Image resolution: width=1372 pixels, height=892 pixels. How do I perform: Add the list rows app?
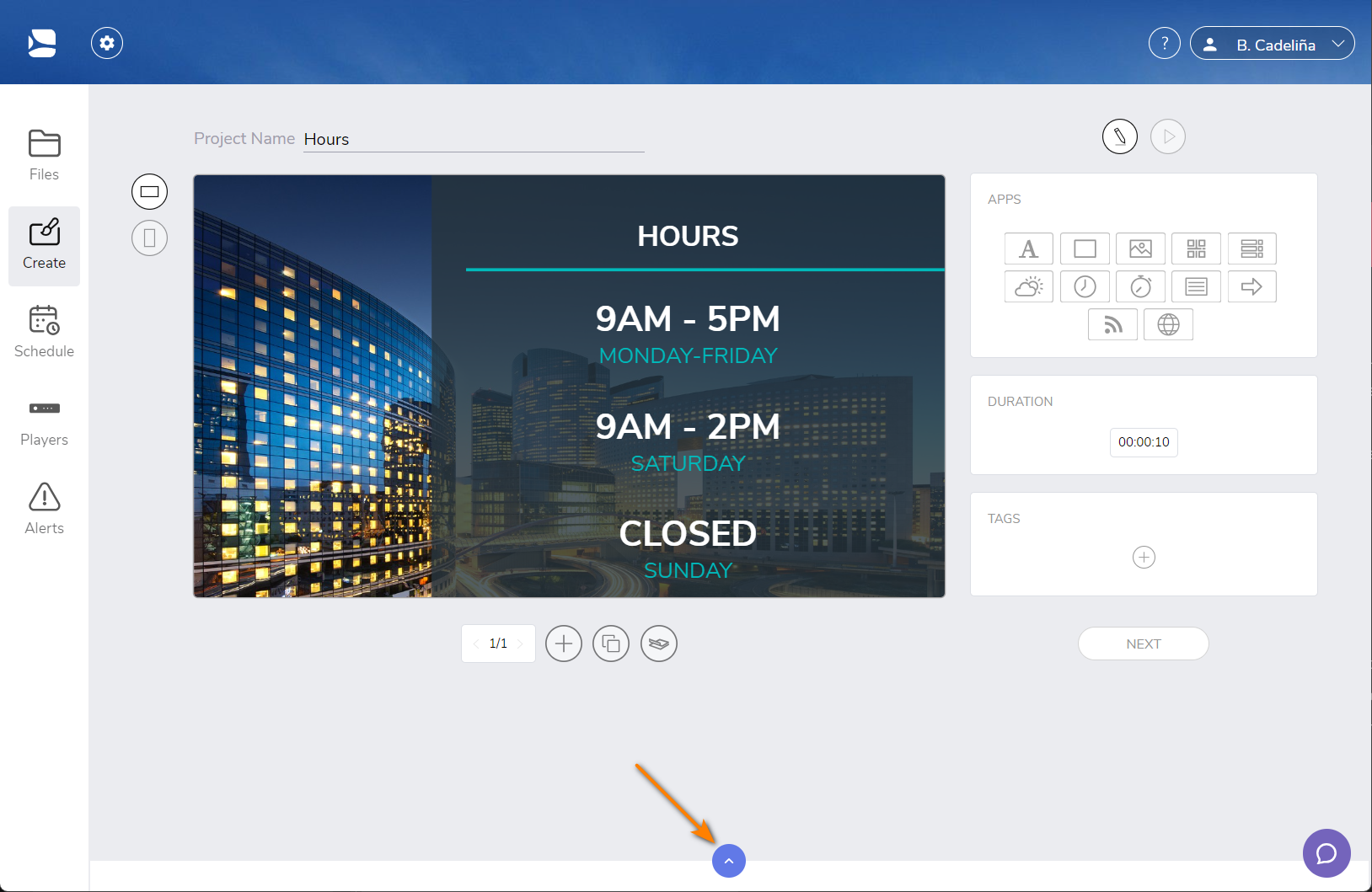click(1251, 248)
